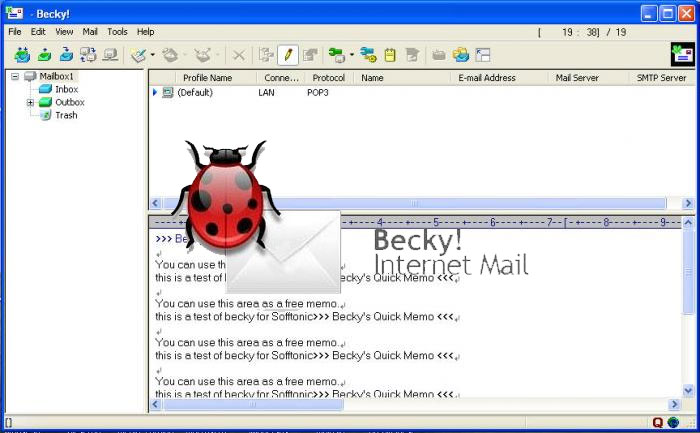
Task: Open dropdown arrow next to mailbox settings icon
Action: (x=352, y=55)
